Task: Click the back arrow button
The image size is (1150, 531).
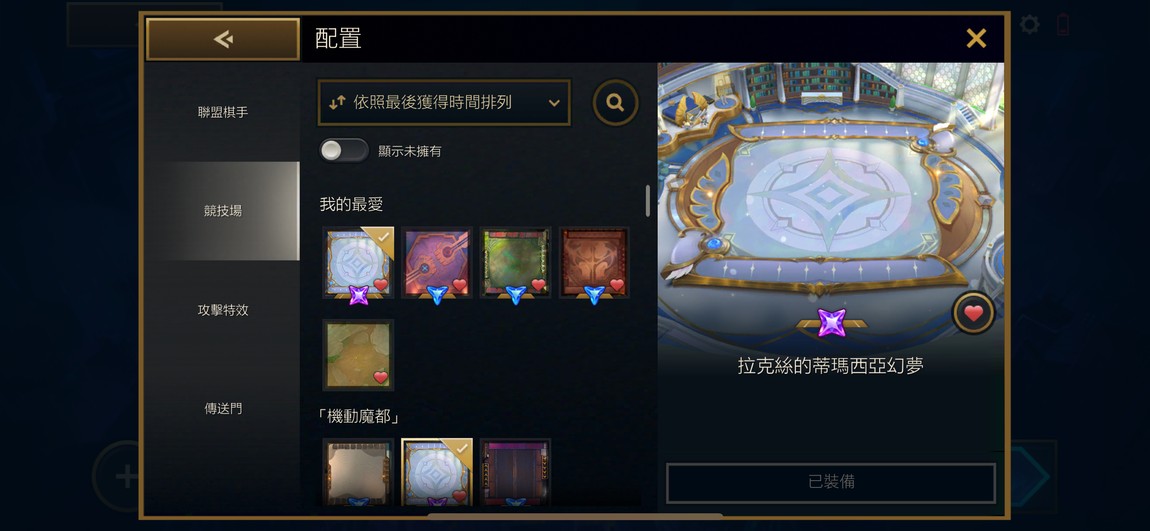Action: click(223, 39)
